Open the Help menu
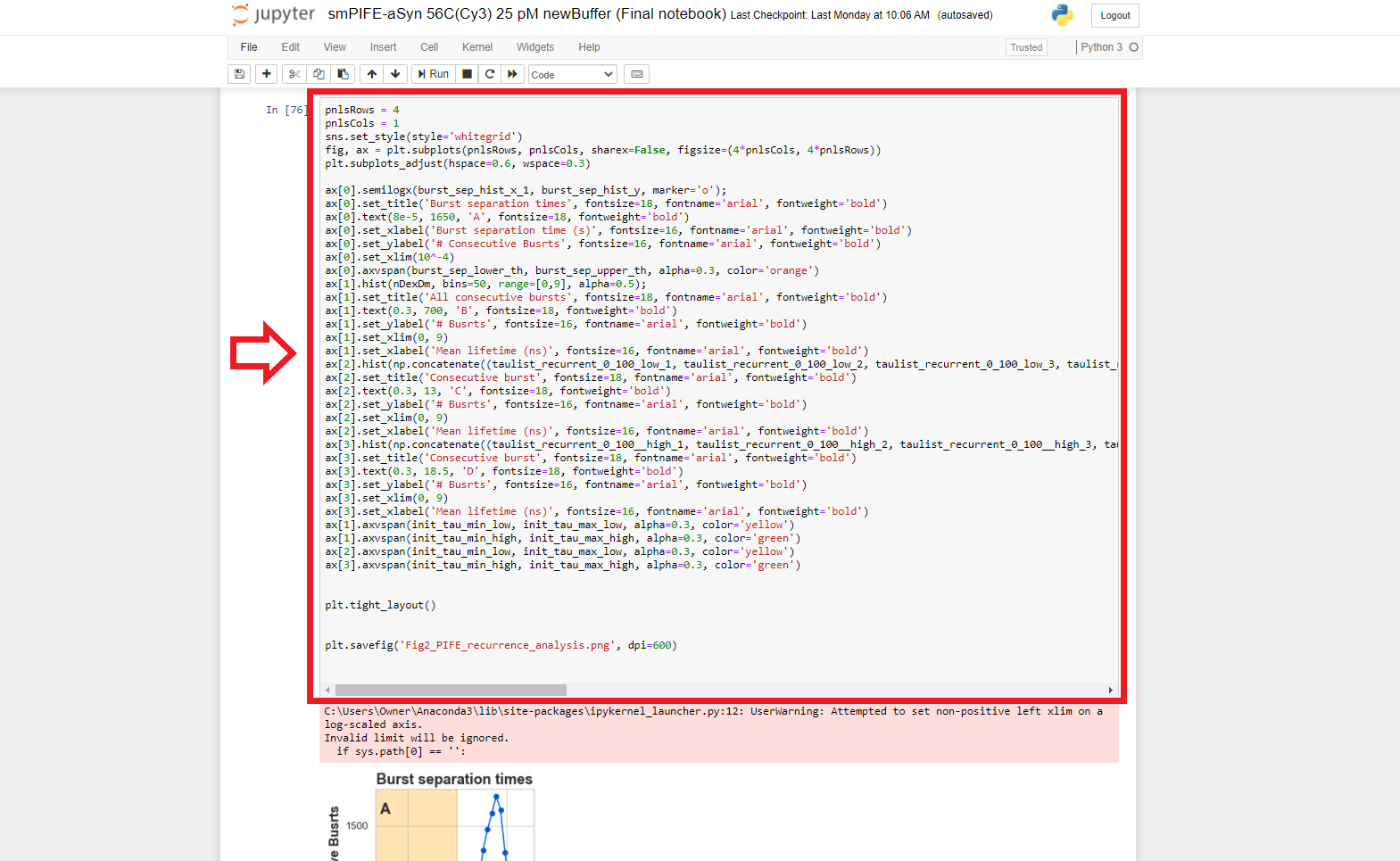The width and height of the screenshot is (1400, 861). coord(589,47)
